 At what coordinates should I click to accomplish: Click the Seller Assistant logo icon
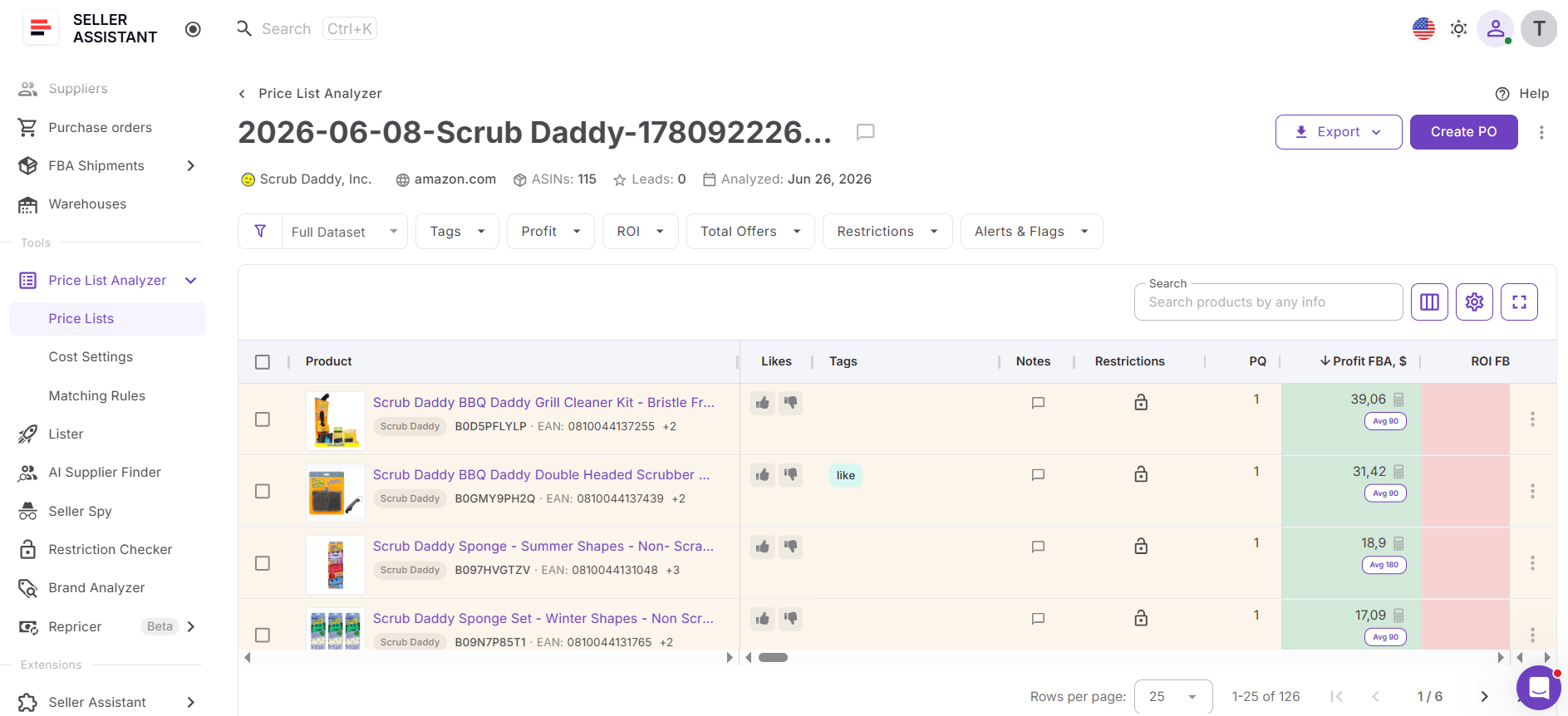pos(41,28)
